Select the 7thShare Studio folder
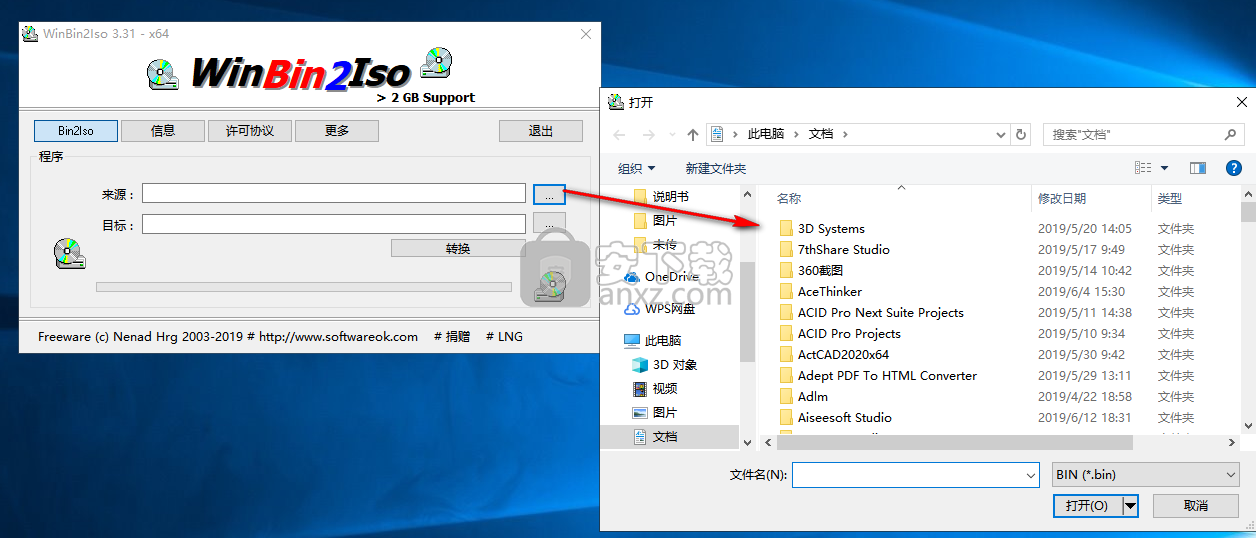 [x=844, y=249]
